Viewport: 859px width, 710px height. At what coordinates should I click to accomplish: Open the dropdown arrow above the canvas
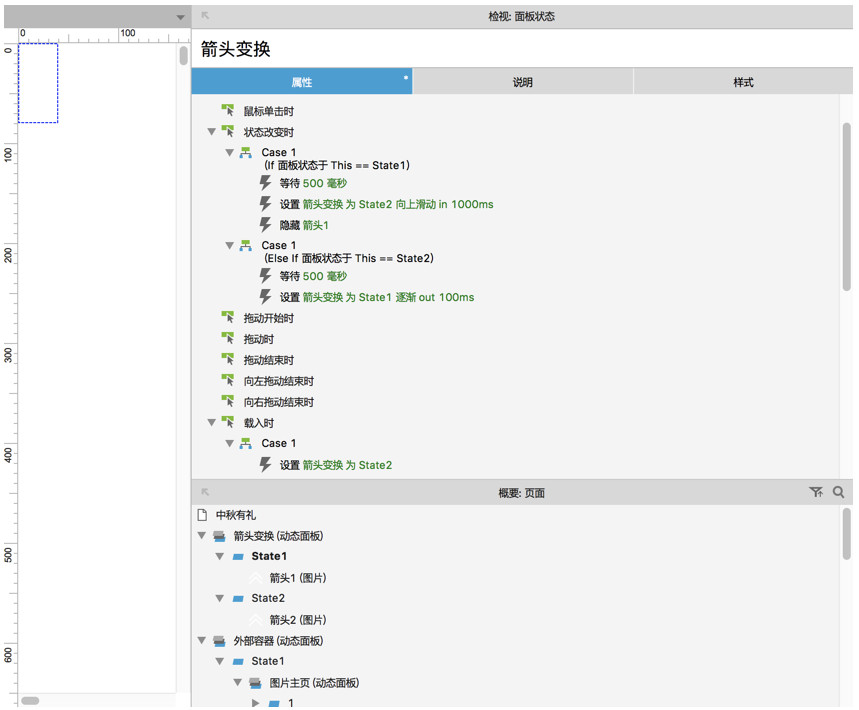click(180, 17)
